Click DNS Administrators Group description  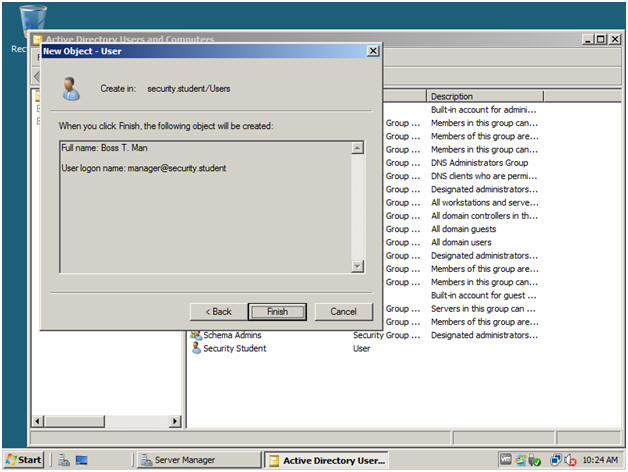click(479, 163)
